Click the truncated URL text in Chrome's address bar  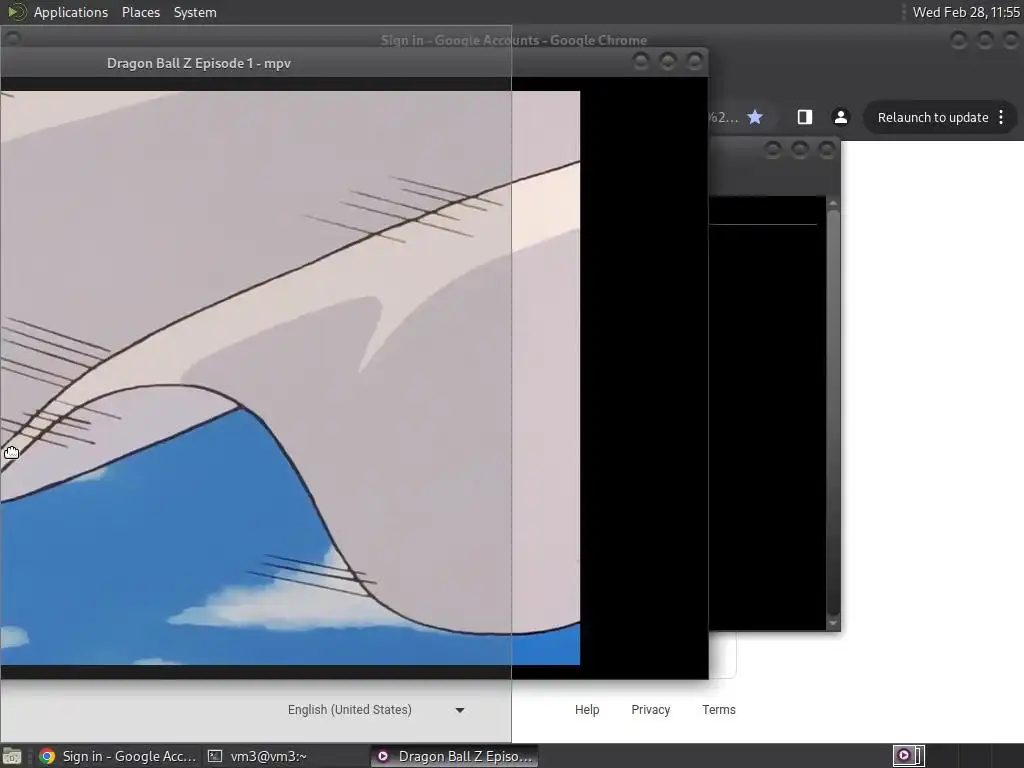click(723, 118)
